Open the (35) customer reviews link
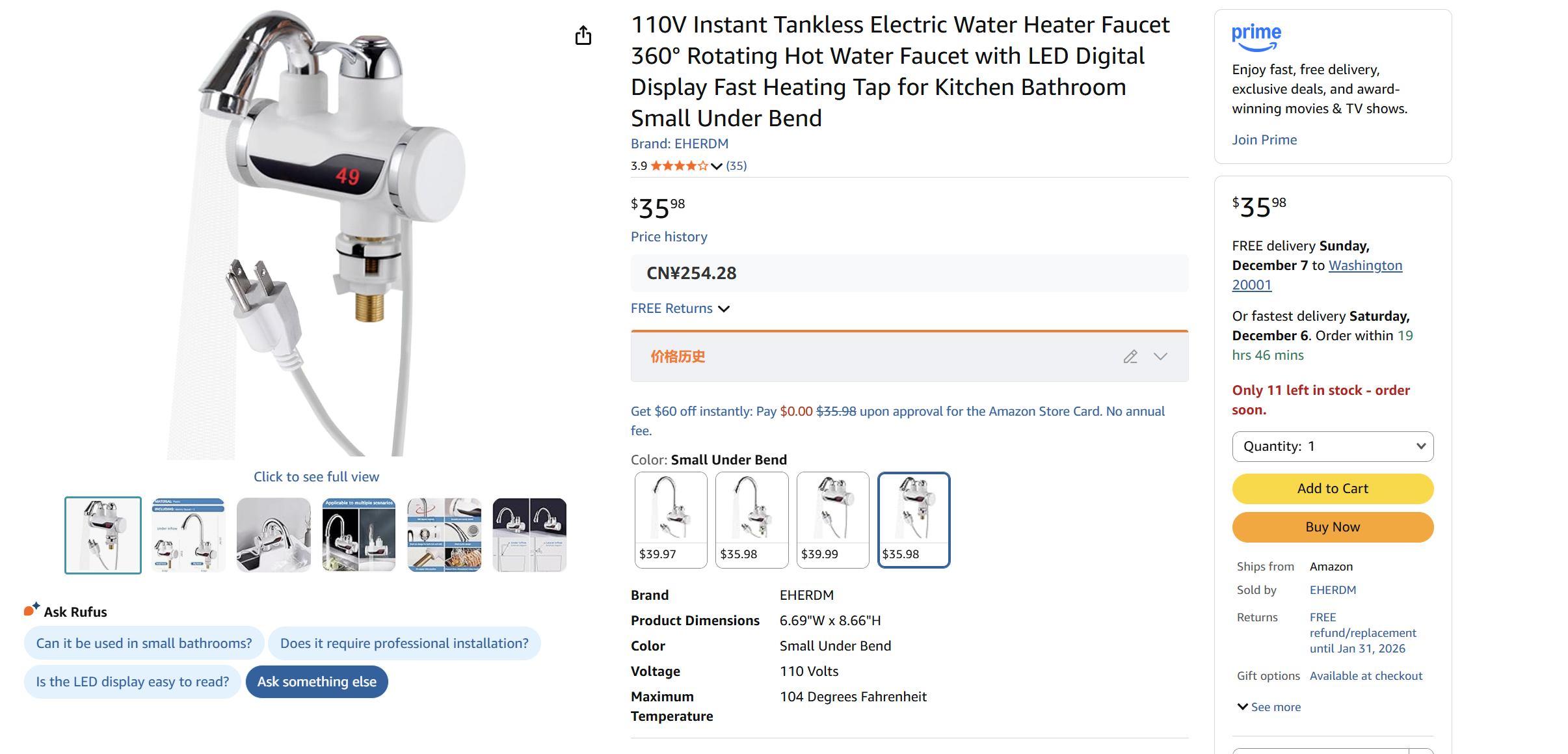This screenshot has height=754, width=1568. point(736,165)
